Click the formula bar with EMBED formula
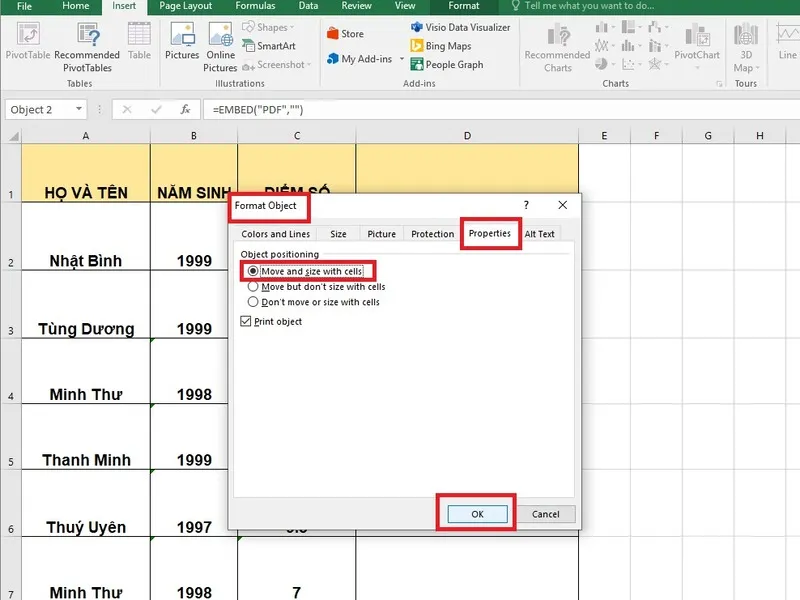The image size is (800, 600). click(x=500, y=110)
